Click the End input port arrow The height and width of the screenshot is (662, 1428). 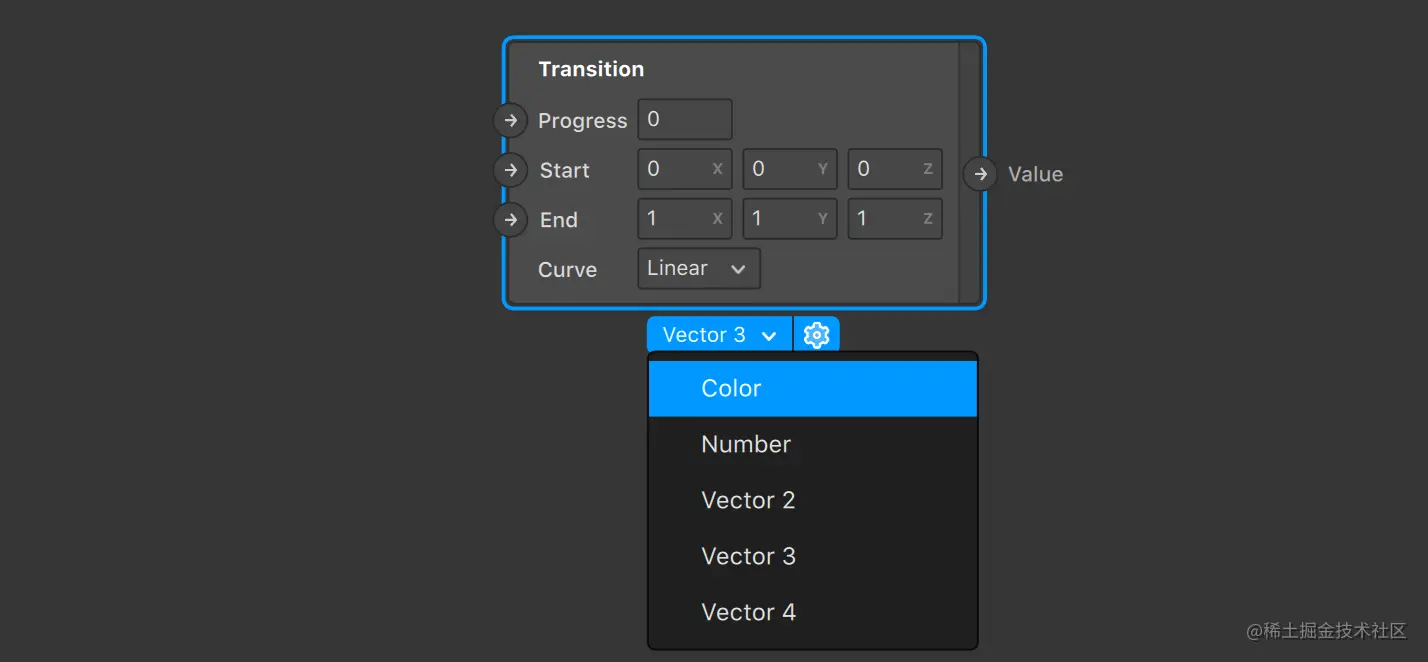511,219
